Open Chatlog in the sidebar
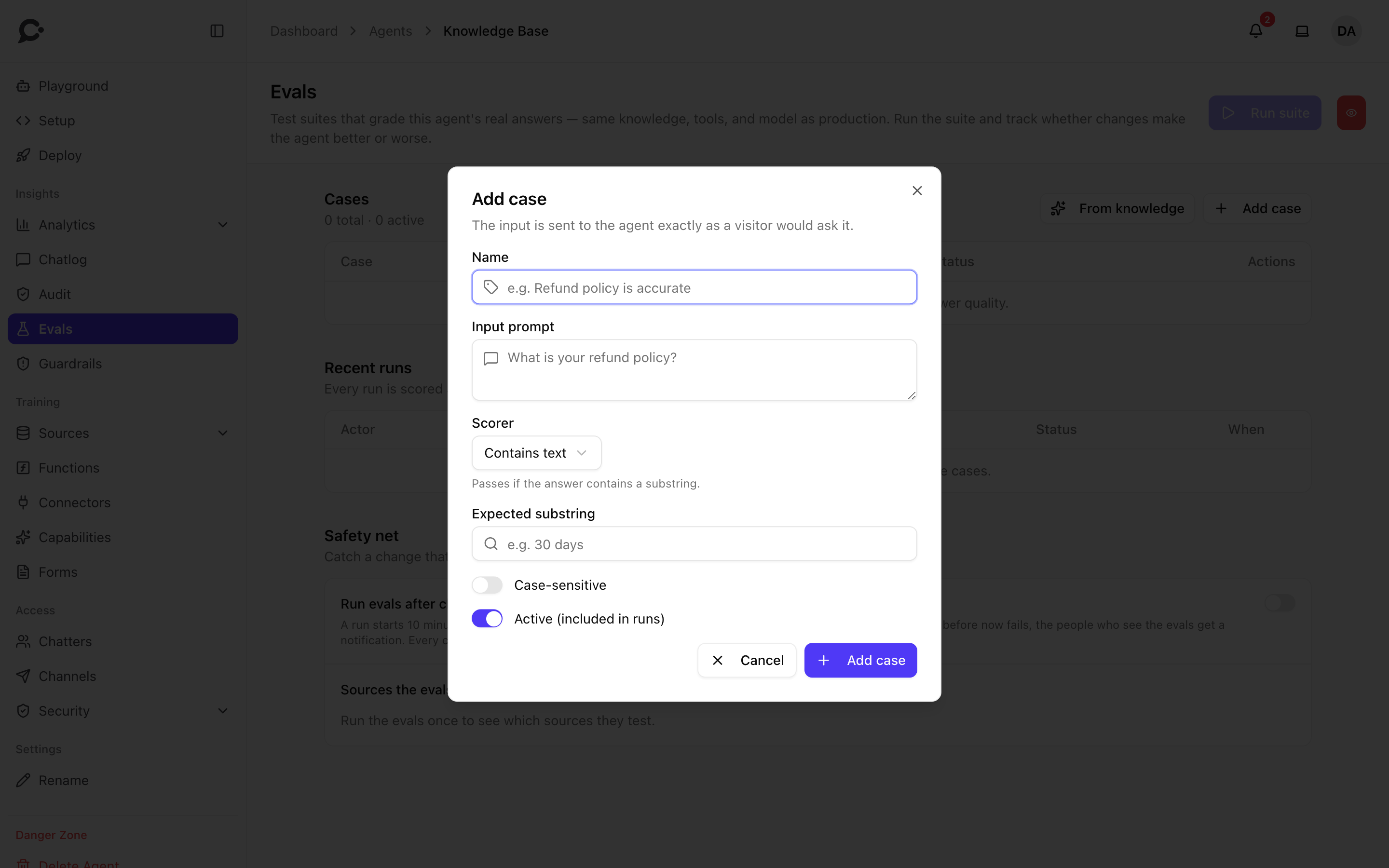The image size is (1389, 868). (x=123, y=259)
